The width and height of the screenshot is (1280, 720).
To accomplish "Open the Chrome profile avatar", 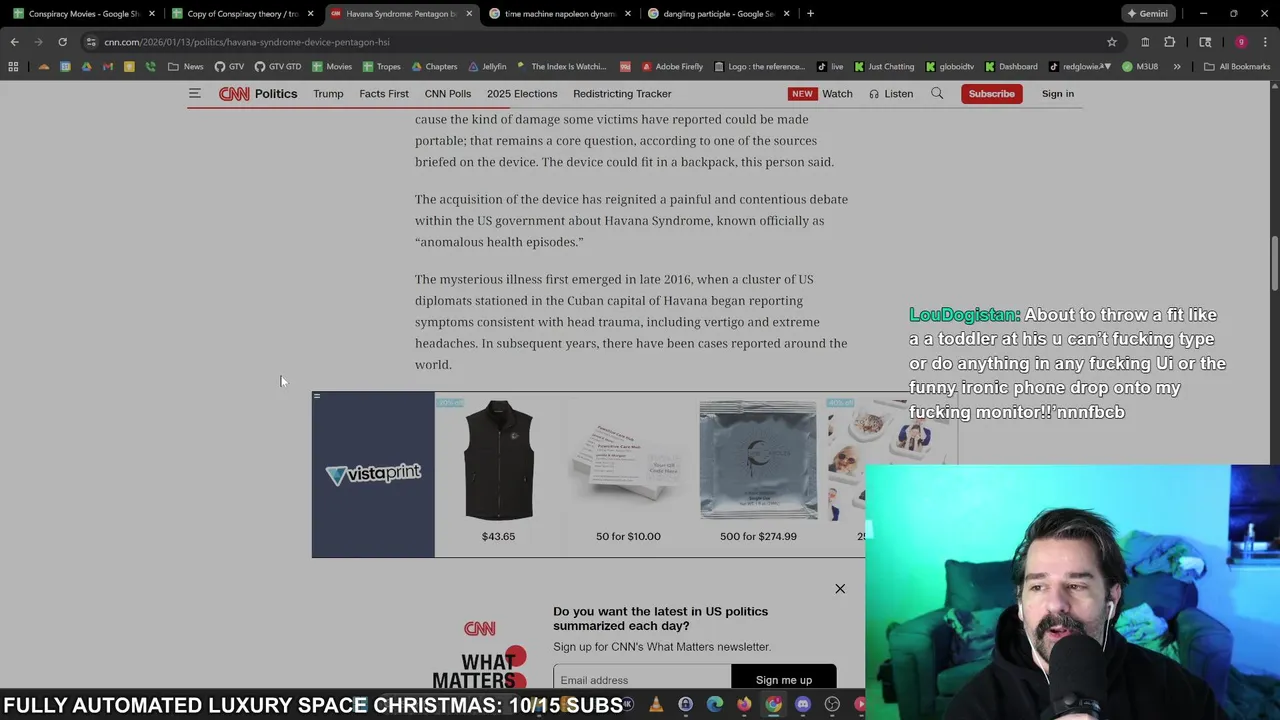I will (x=1241, y=42).
